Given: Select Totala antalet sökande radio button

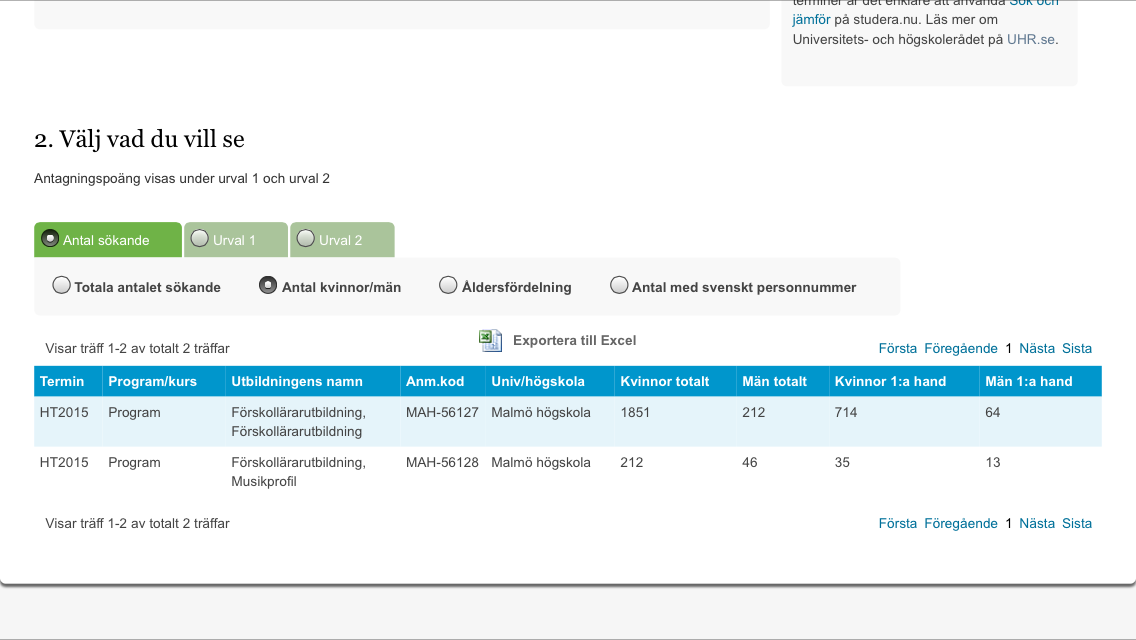Looking at the screenshot, I should pos(62,286).
